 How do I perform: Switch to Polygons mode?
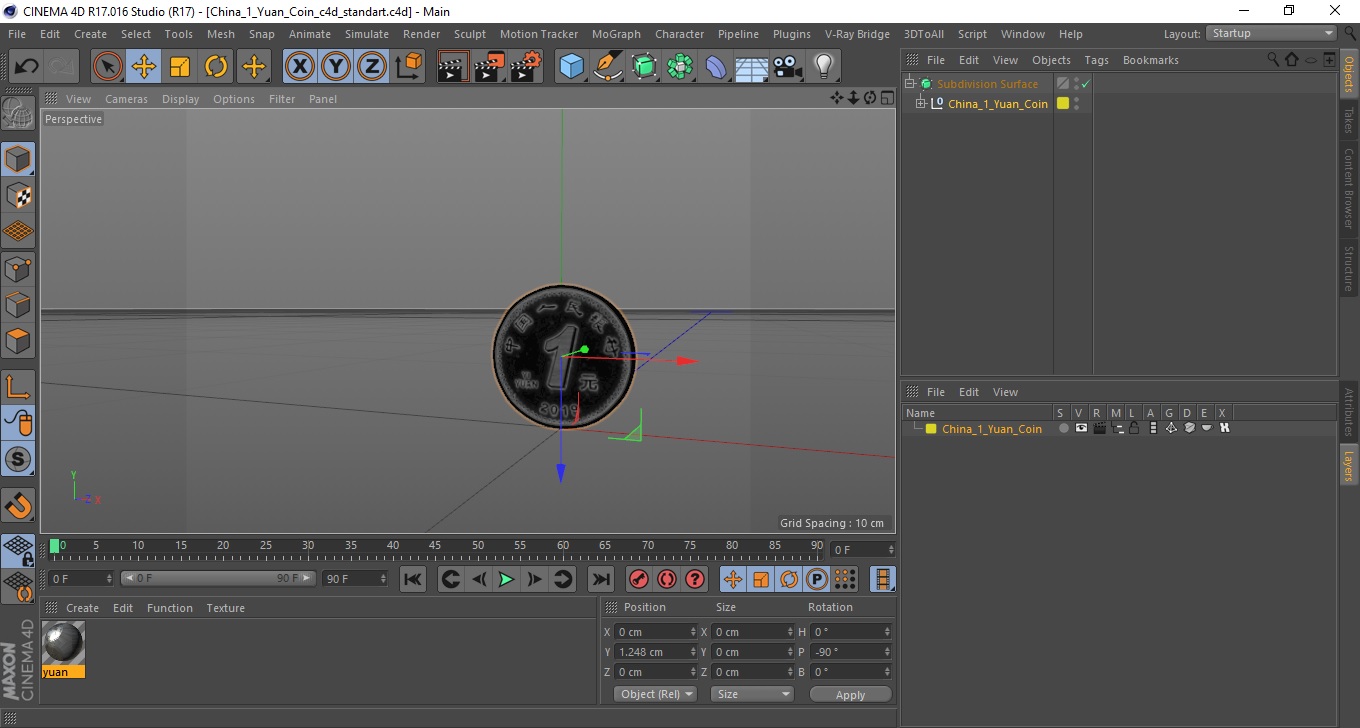point(19,340)
